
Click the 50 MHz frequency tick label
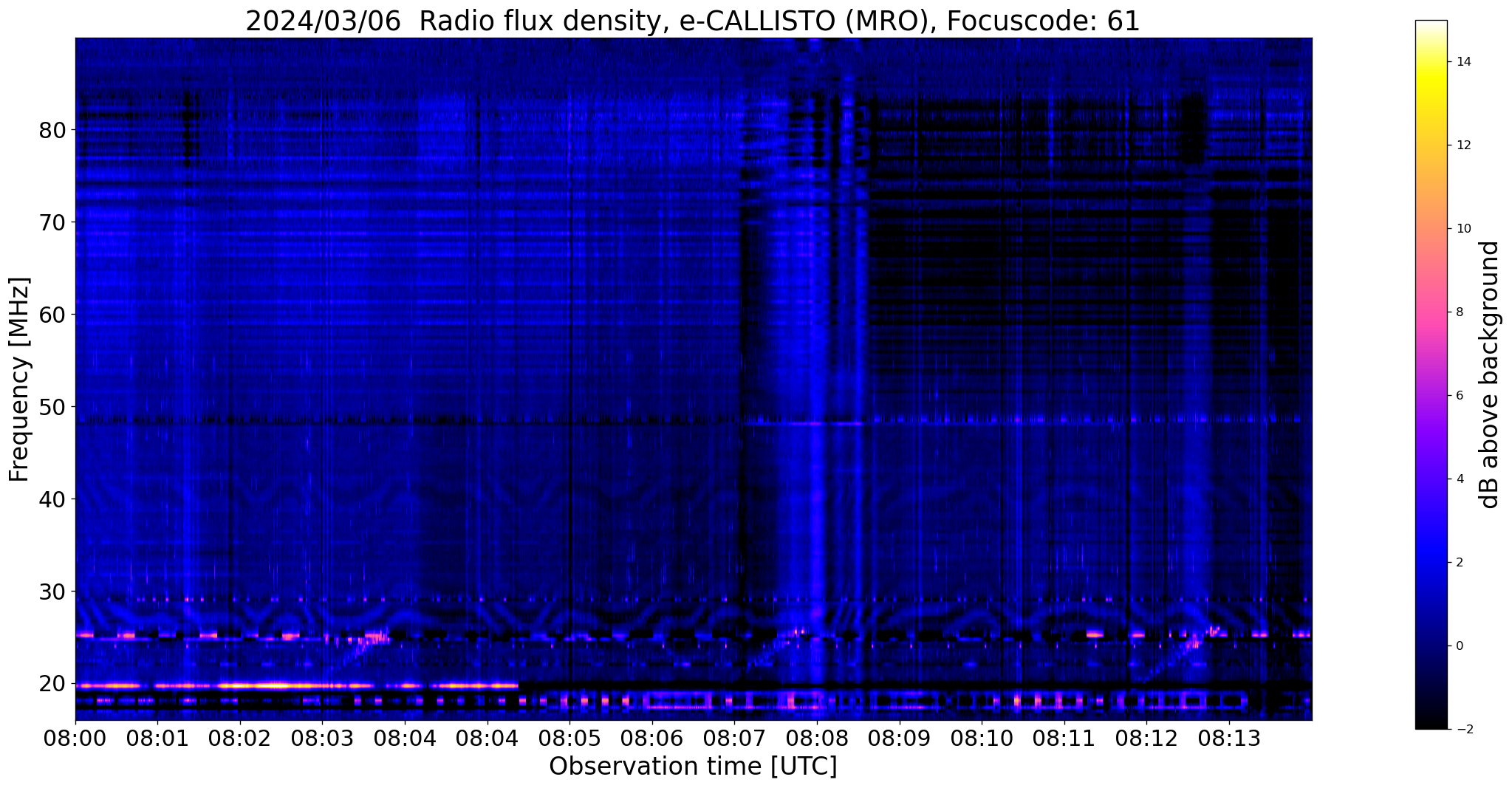[52, 407]
